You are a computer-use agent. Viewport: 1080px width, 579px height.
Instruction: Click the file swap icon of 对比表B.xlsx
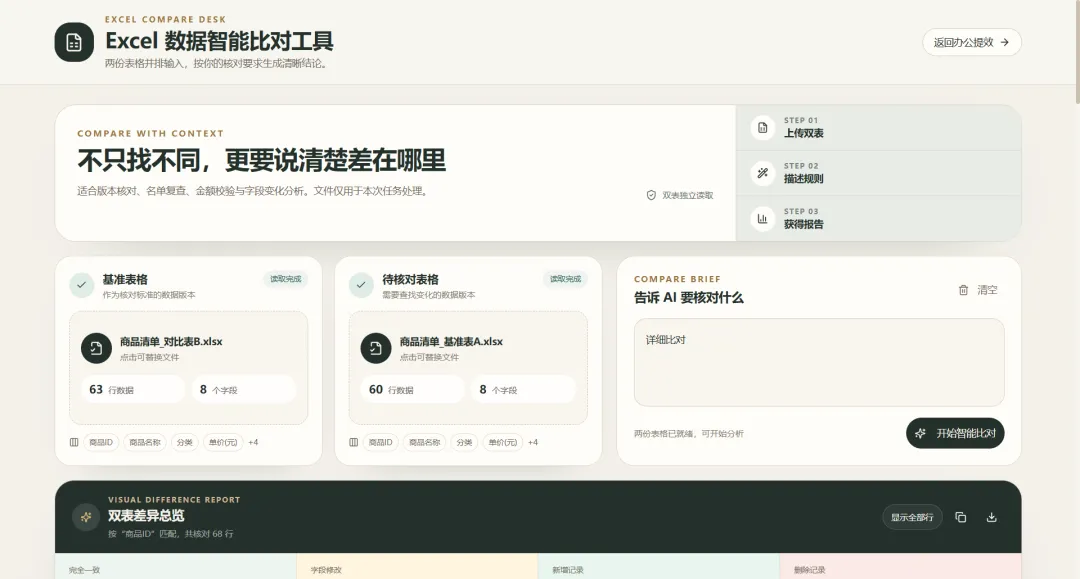(x=96, y=348)
